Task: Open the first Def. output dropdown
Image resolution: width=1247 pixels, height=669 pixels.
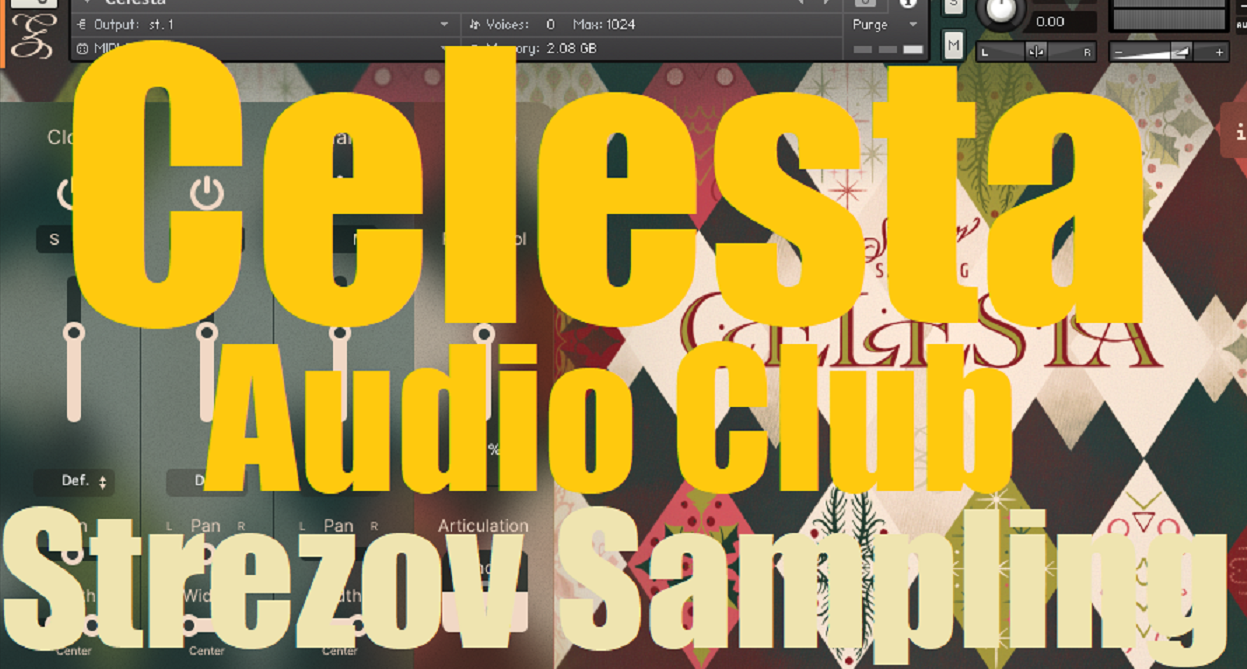Action: click(74, 481)
